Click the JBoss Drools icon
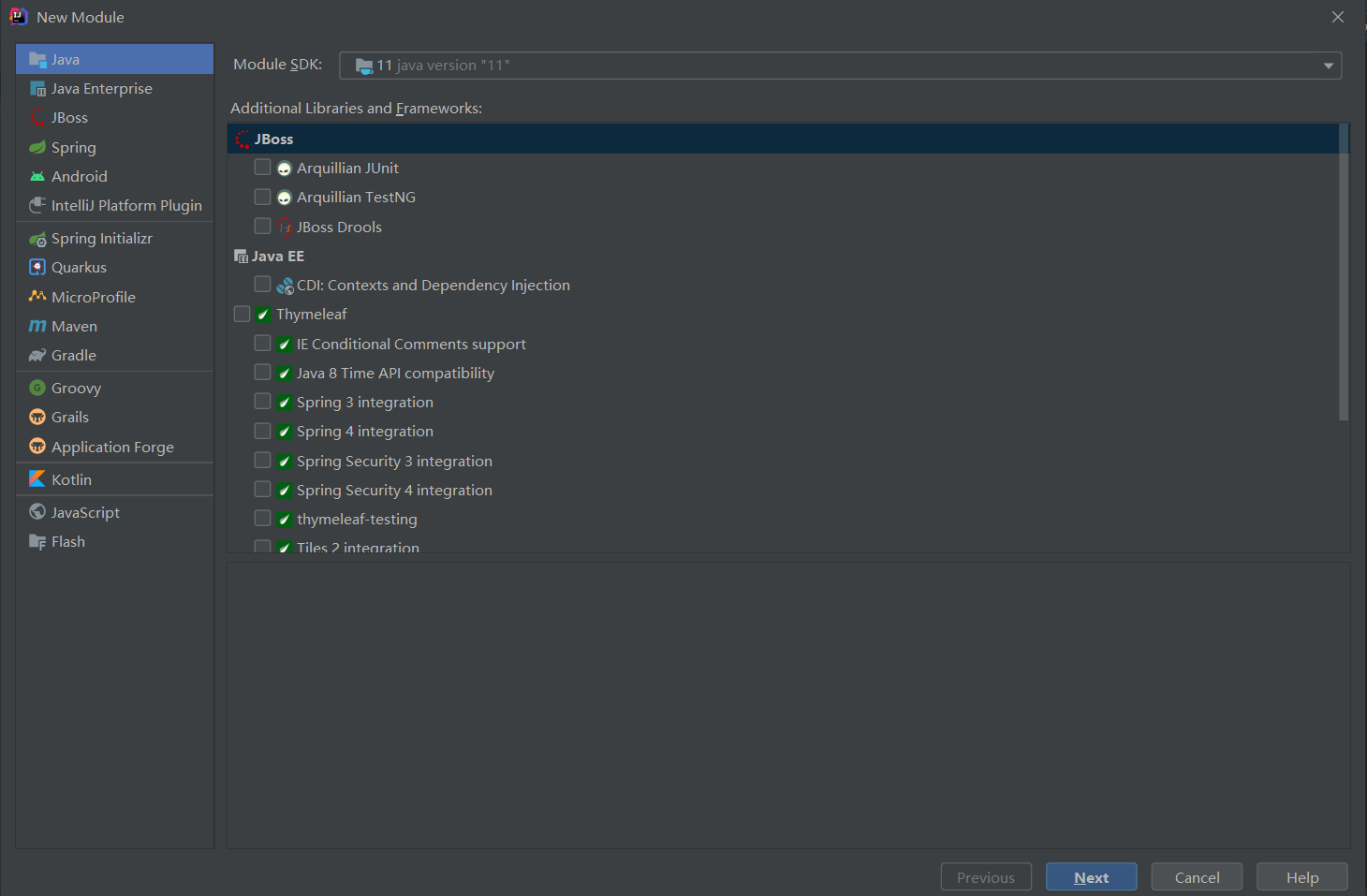The width and height of the screenshot is (1367, 896). click(x=285, y=228)
